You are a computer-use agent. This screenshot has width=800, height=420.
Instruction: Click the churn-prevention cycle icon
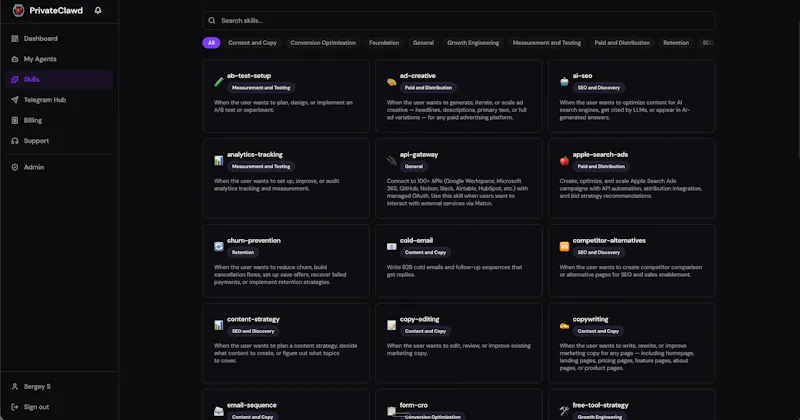[x=219, y=246]
